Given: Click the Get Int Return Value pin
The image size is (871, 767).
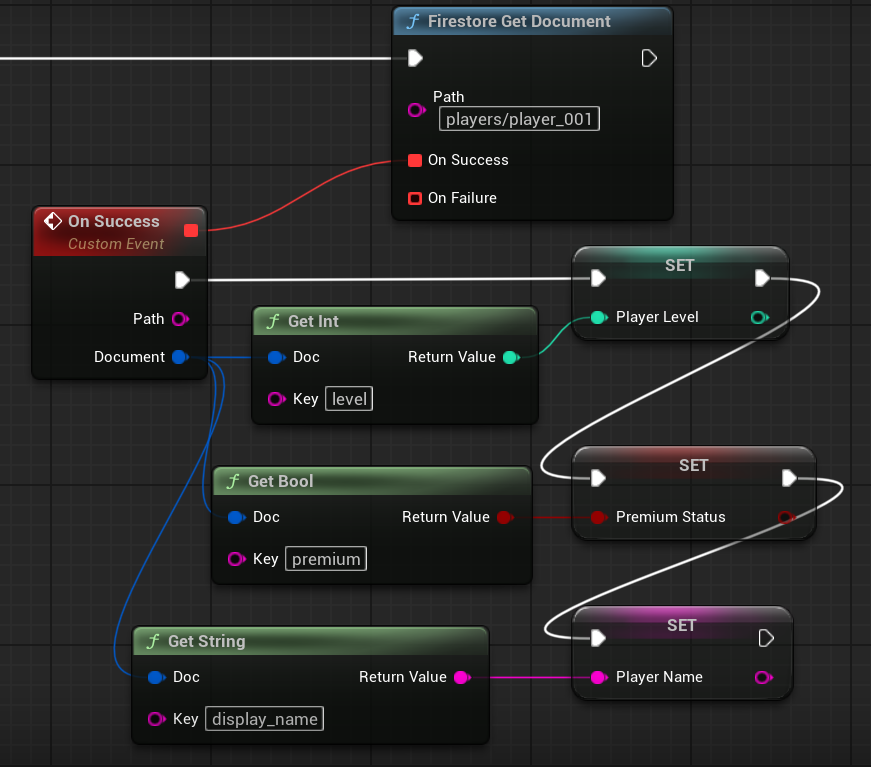Looking at the screenshot, I should point(510,357).
